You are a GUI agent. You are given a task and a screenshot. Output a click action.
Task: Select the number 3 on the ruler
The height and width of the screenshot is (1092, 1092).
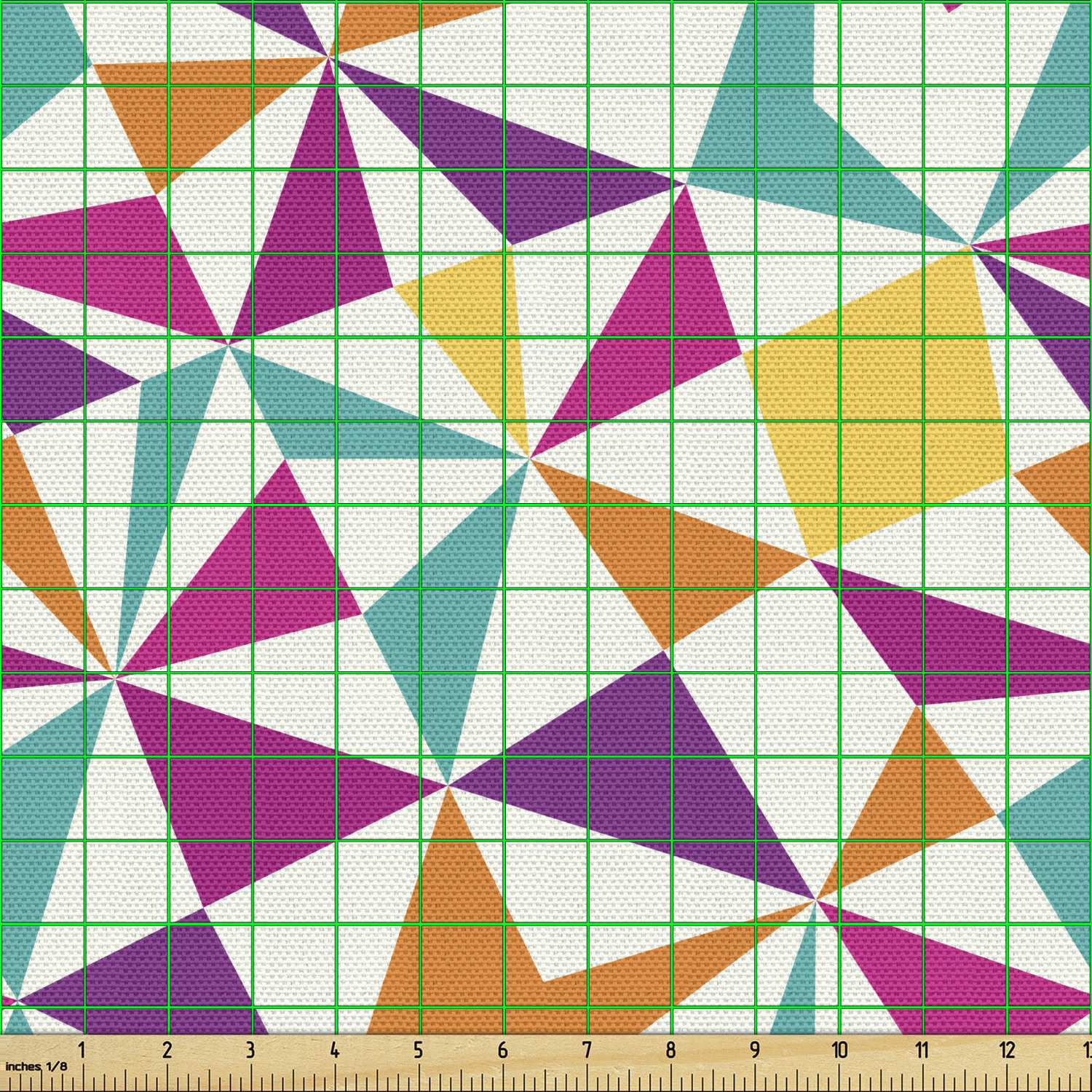pos(250,1050)
